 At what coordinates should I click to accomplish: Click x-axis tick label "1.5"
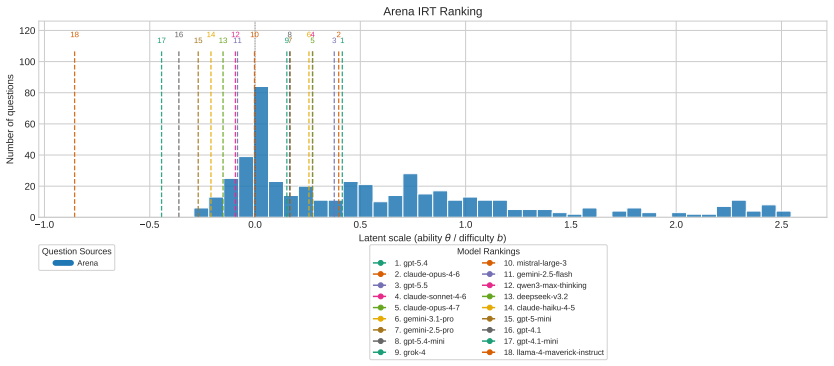click(571, 225)
